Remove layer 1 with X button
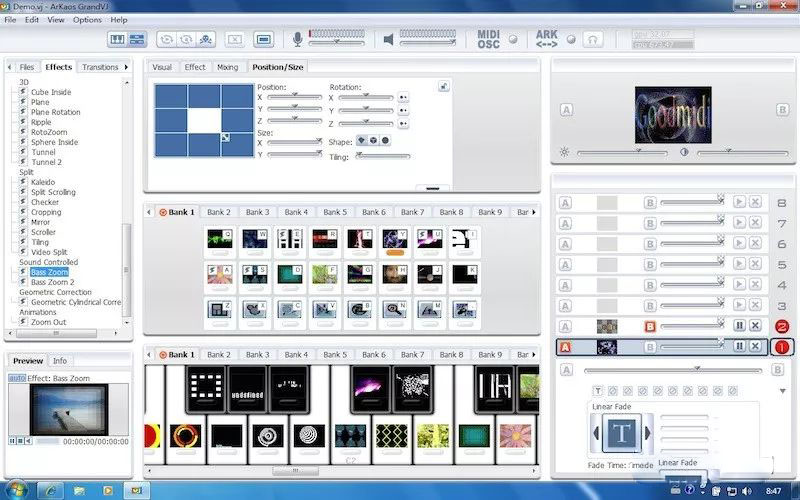Viewport: 800px width, 500px height. tap(756, 346)
